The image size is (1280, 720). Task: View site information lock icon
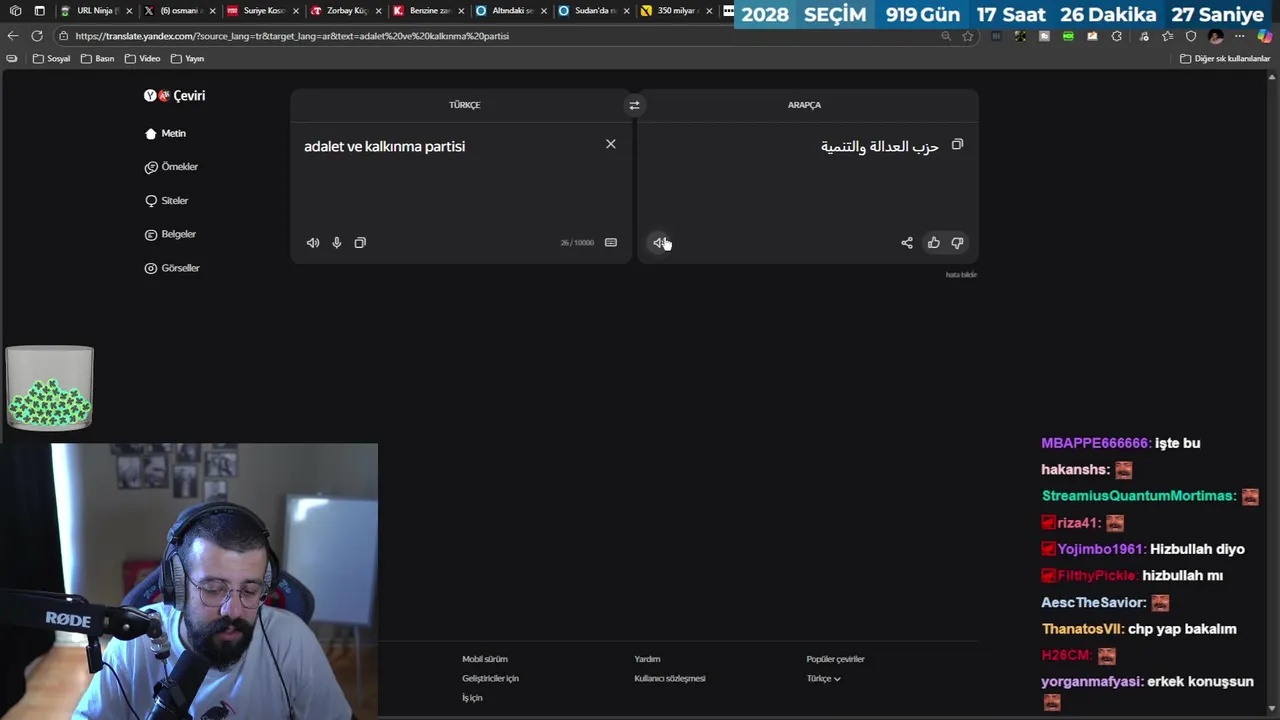(x=64, y=36)
